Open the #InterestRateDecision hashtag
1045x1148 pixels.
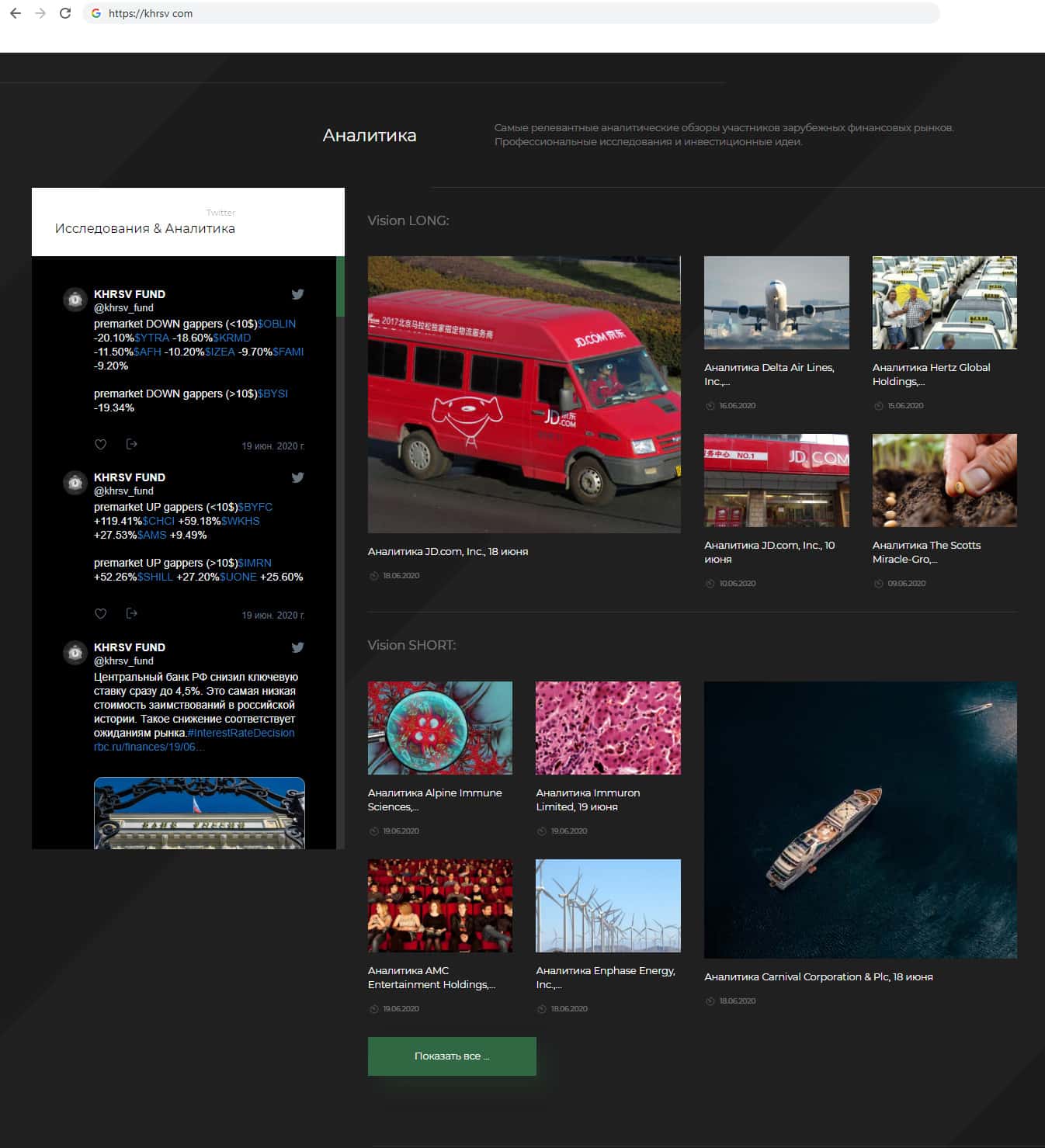(x=241, y=733)
